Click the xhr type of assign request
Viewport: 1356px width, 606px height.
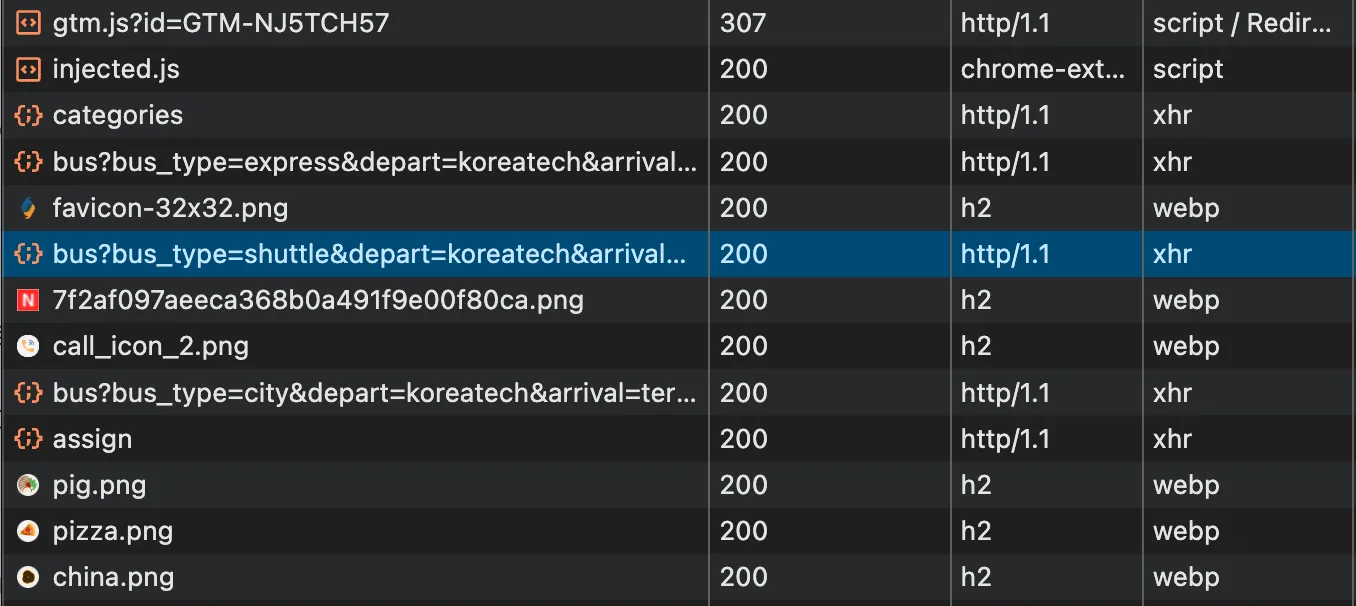(1172, 439)
